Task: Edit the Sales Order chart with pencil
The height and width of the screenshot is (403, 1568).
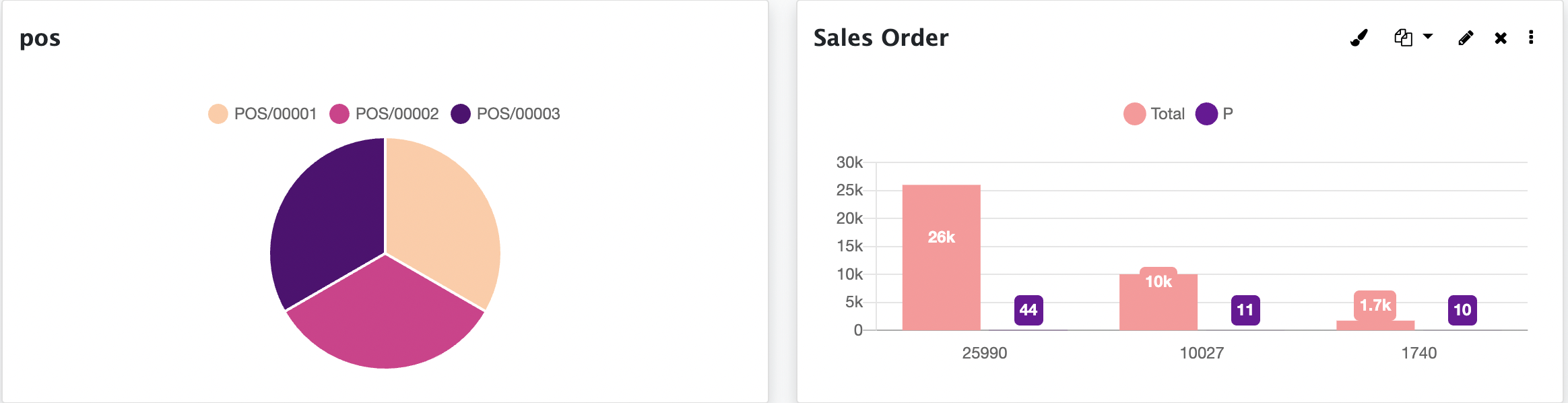Action: click(1466, 38)
